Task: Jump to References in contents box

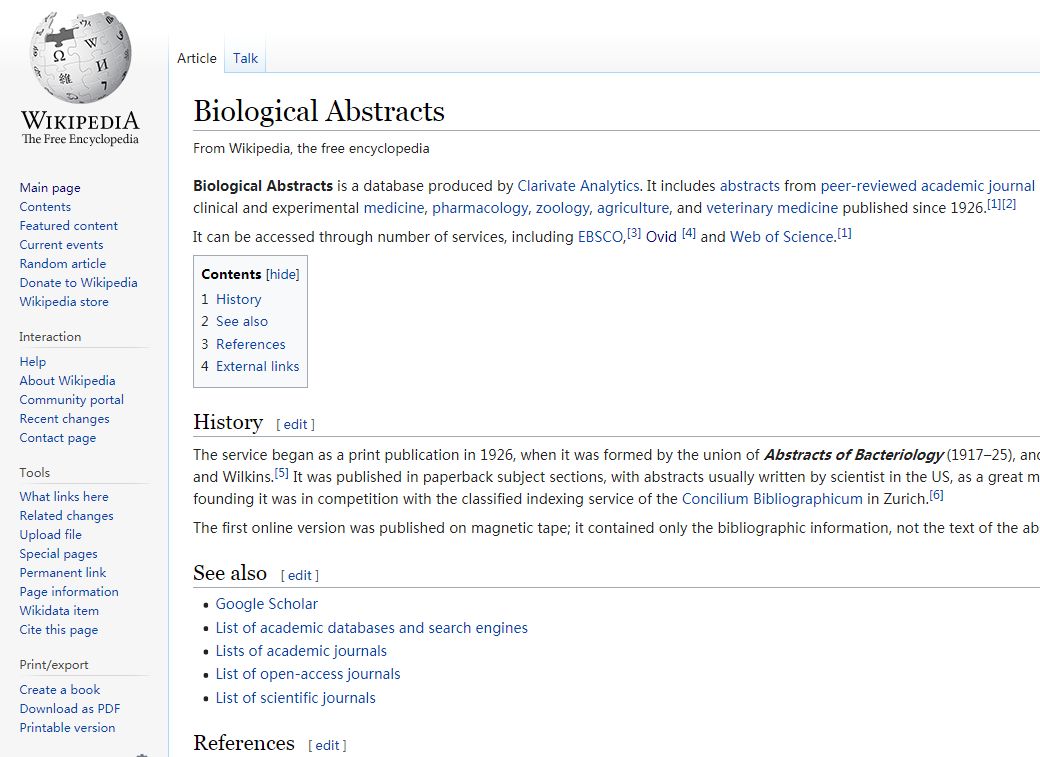Action: tap(251, 344)
